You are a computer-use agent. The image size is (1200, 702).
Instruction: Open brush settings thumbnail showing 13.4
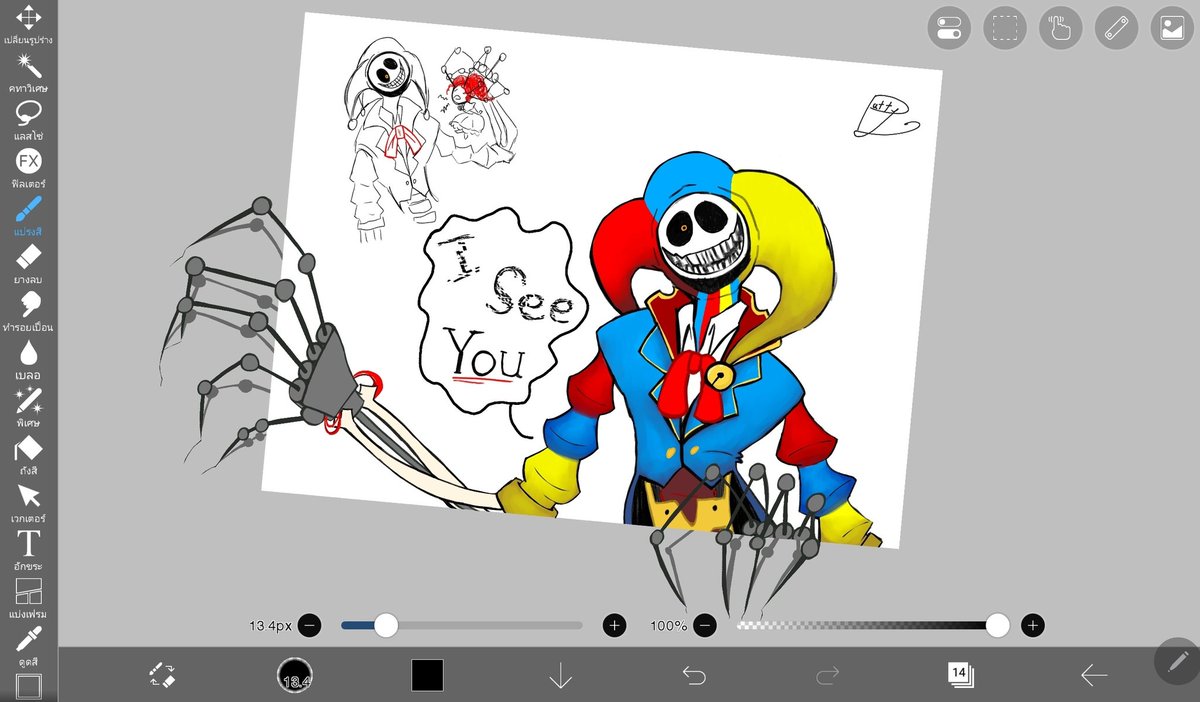click(x=295, y=675)
